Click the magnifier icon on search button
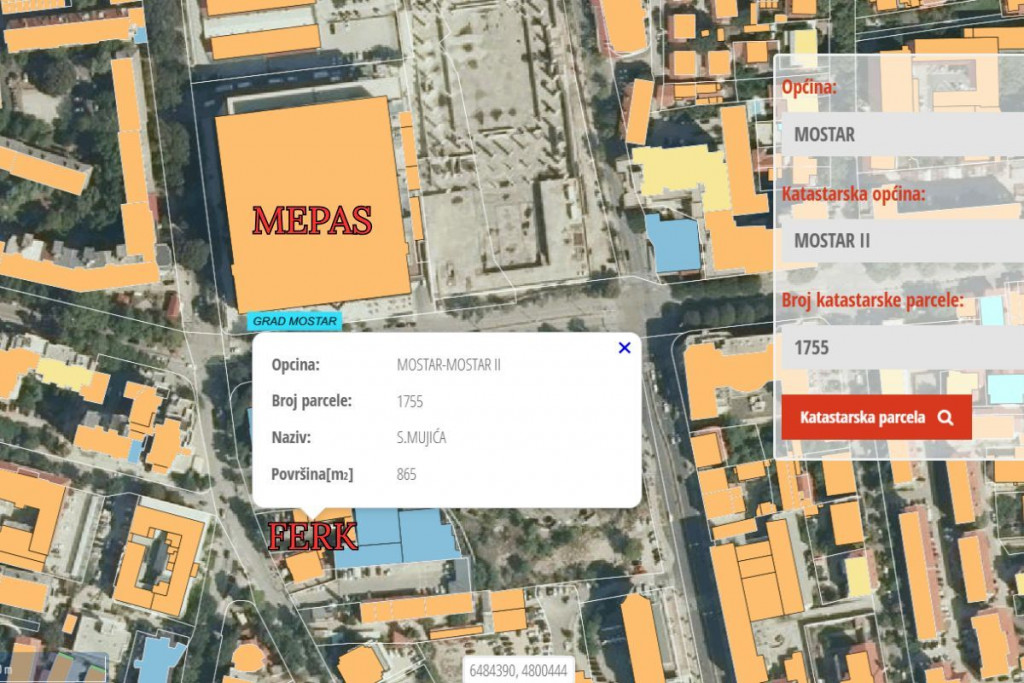Screen dimensions: 1024x683 pos(946,418)
